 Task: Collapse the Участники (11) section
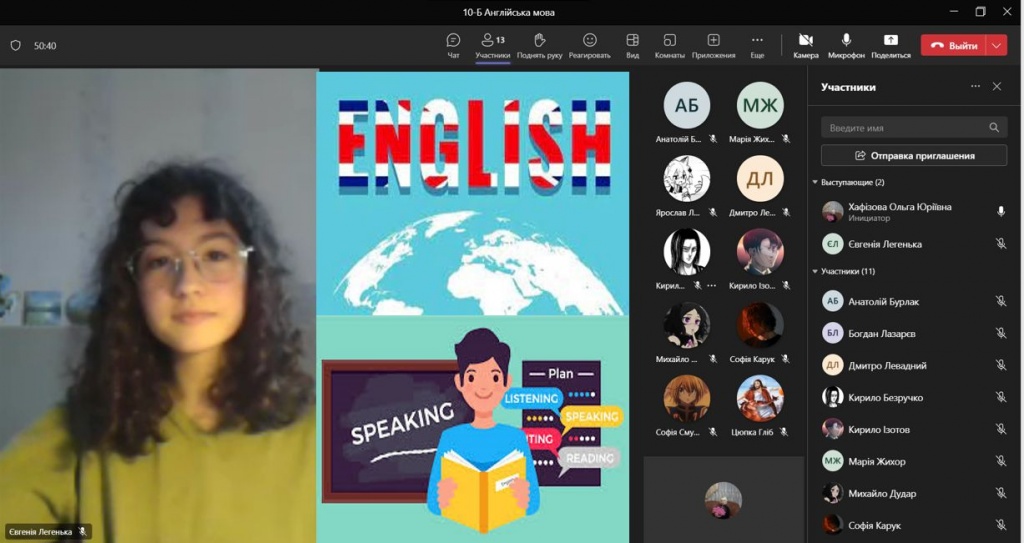click(x=815, y=272)
